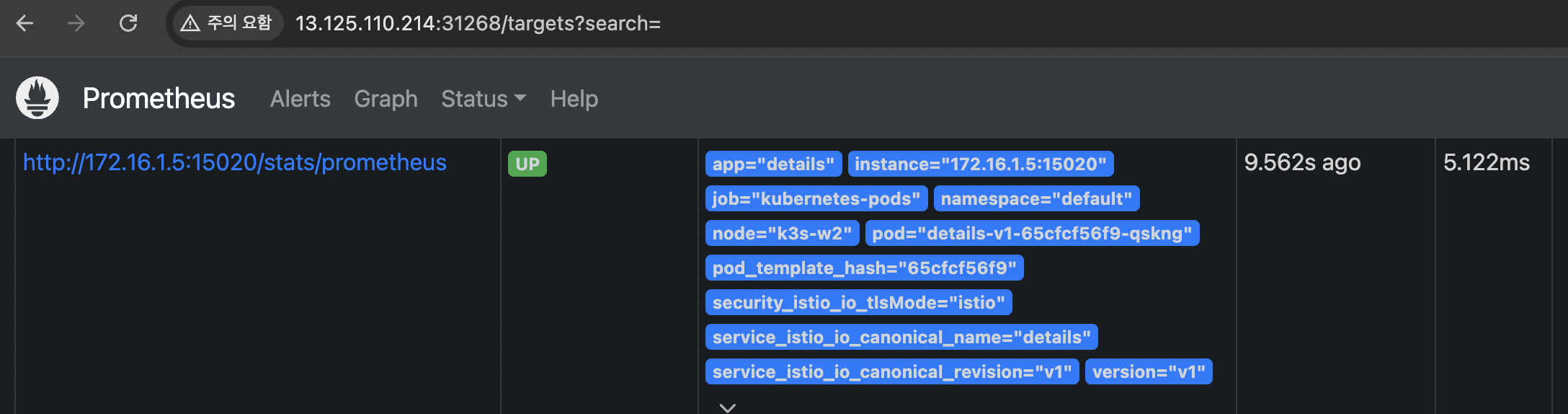The height and width of the screenshot is (414, 1568).
Task: Click the browser forward arrow
Action: pos(76,24)
